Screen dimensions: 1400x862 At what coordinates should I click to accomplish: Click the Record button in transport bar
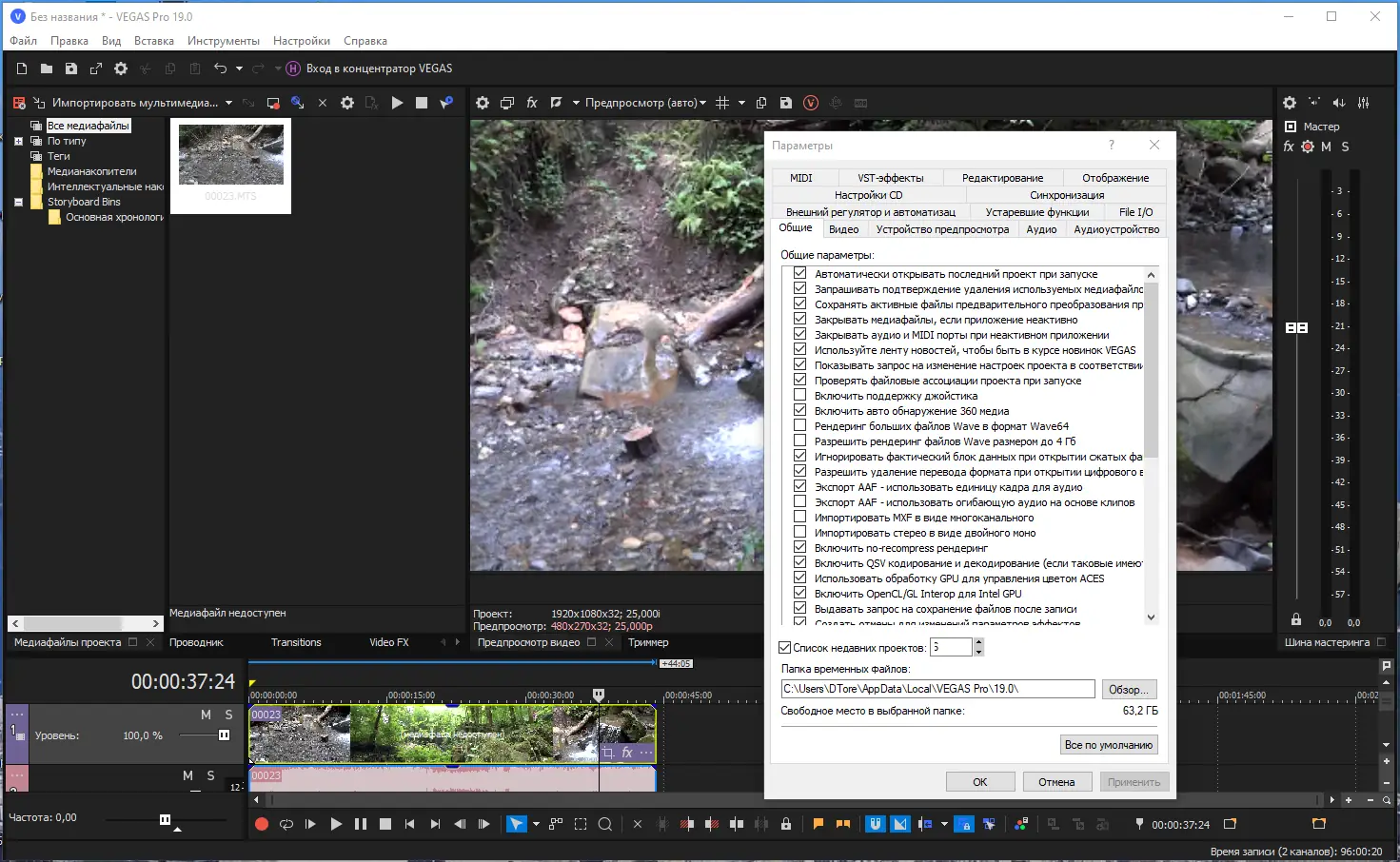(x=262, y=824)
